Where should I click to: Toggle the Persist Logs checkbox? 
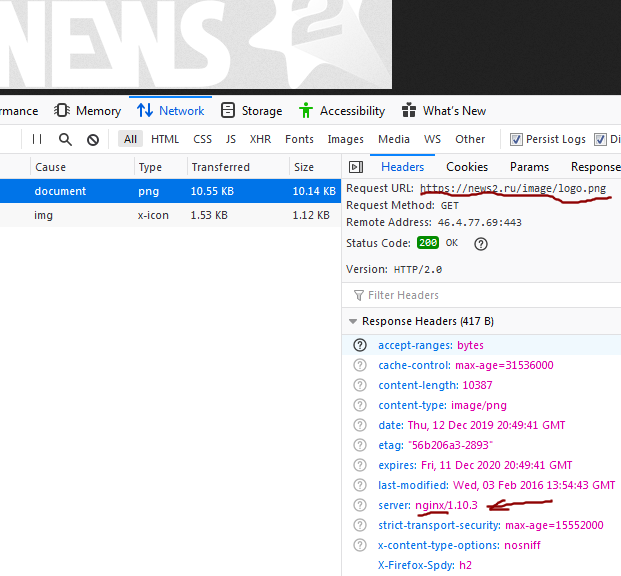click(516, 139)
